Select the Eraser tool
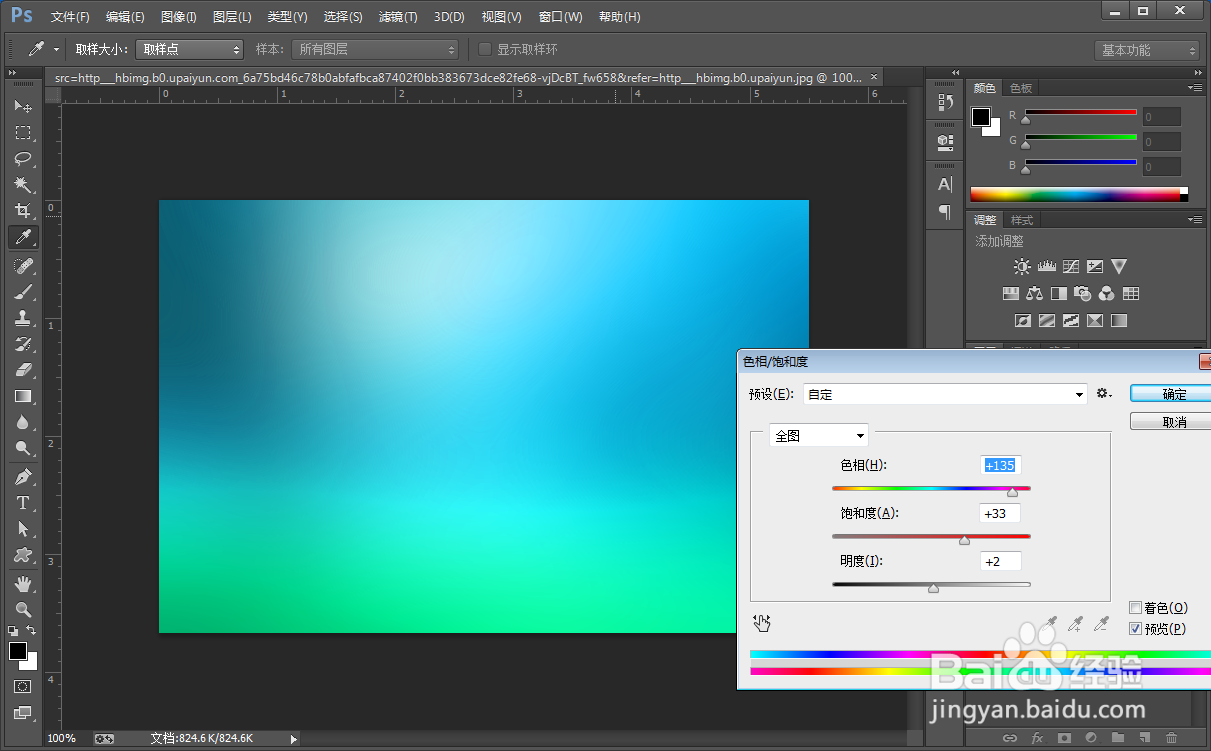 tap(23, 370)
